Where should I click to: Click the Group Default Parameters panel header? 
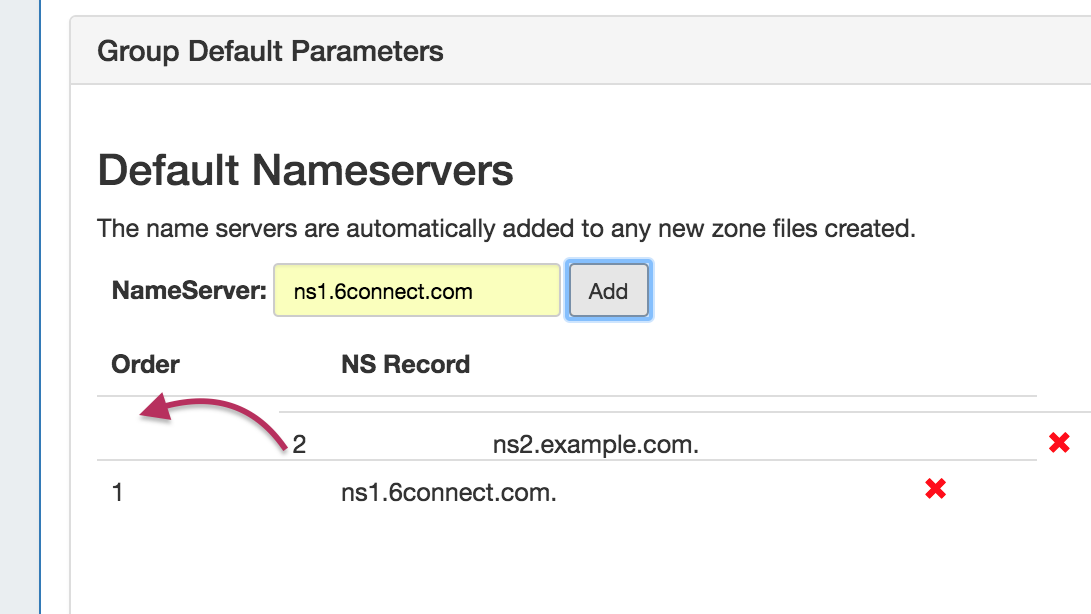tap(270, 51)
